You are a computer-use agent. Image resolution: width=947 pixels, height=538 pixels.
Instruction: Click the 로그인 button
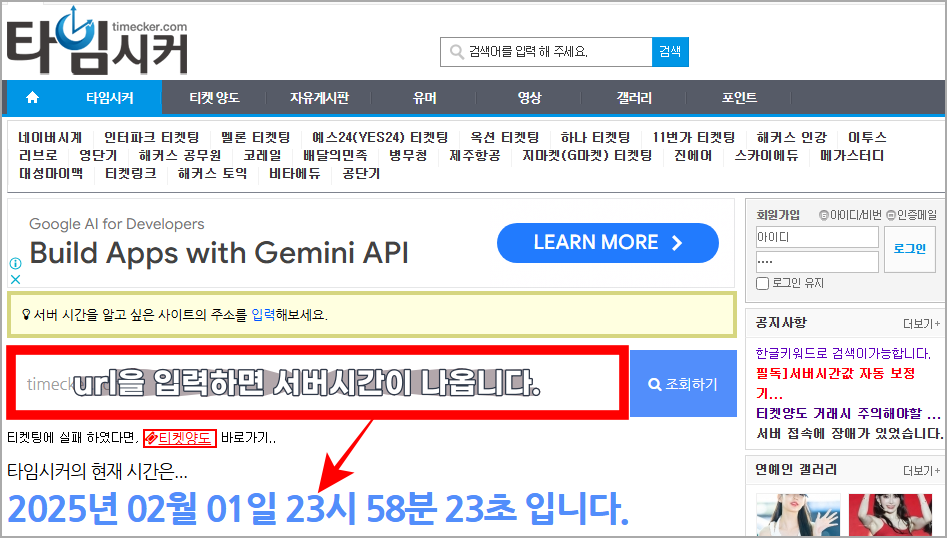pos(910,249)
